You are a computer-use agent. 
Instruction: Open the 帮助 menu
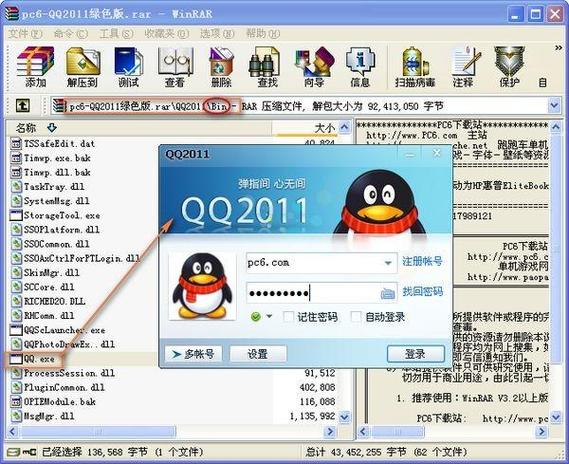point(263,34)
